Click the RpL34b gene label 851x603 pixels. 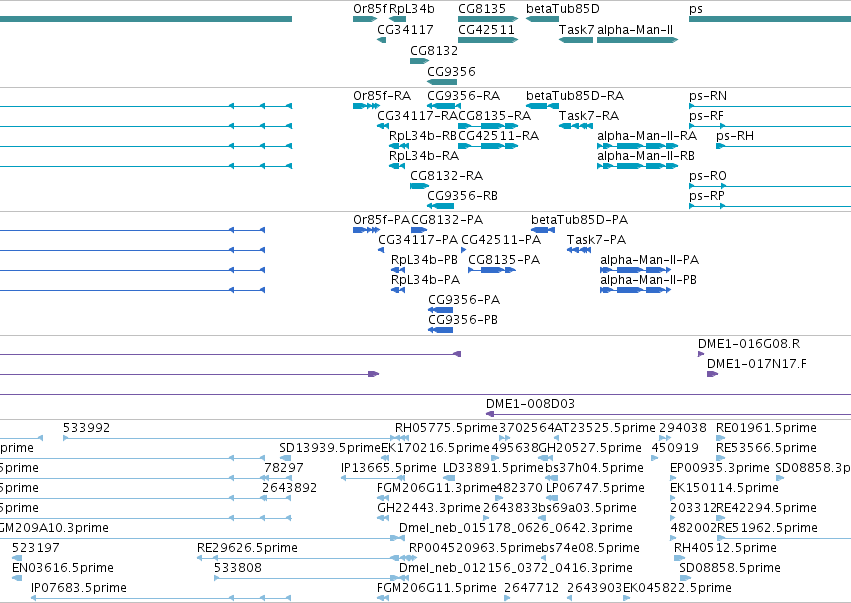click(x=412, y=9)
